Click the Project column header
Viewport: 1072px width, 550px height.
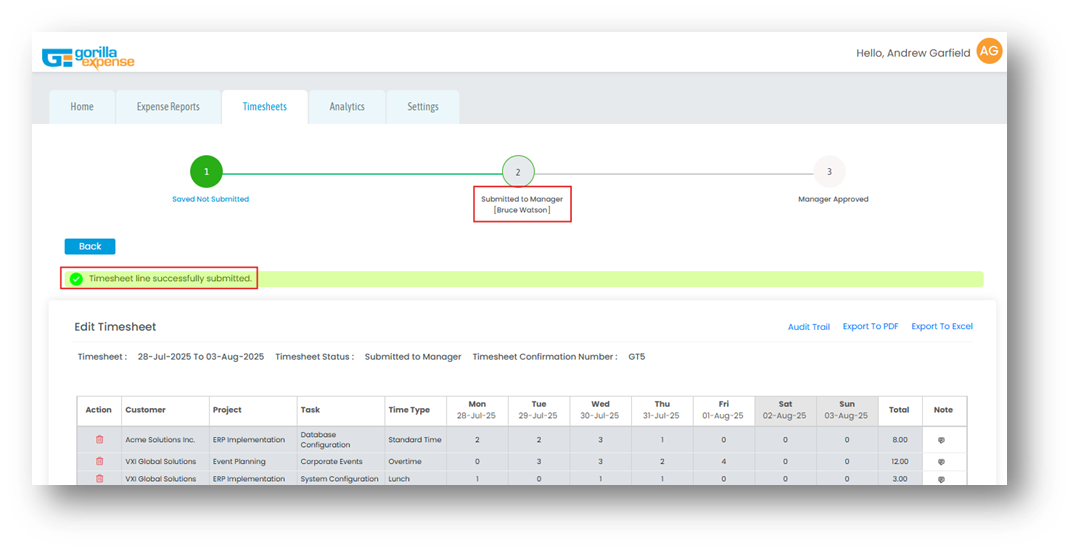[x=253, y=410]
